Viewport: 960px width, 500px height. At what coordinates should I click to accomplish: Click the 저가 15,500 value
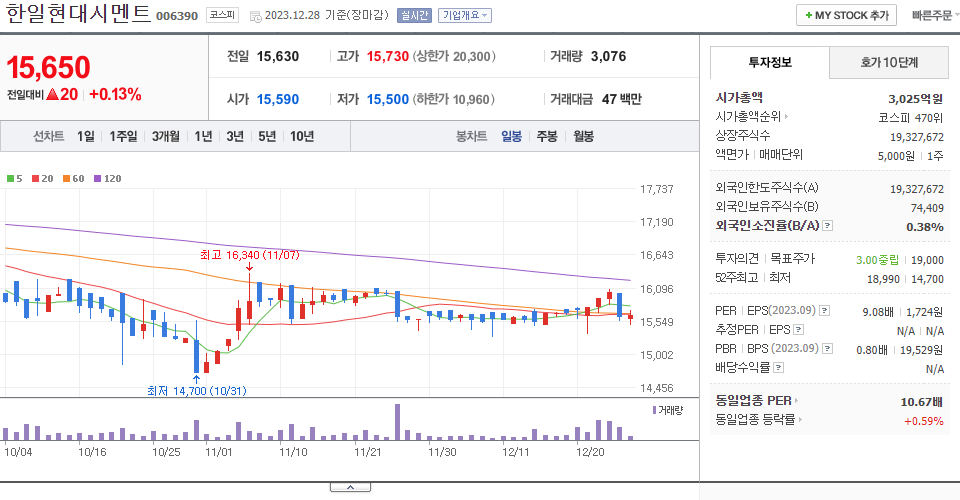388,99
